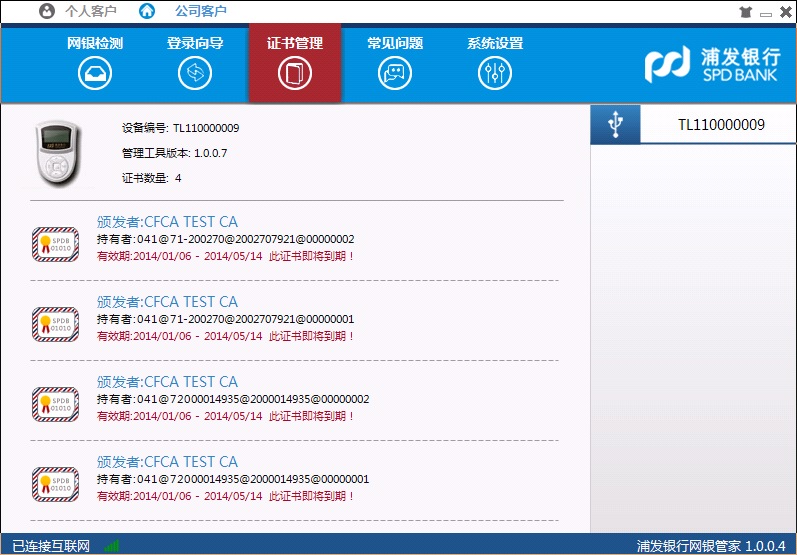
Task: Open the 网银检测 detection icon
Action: [x=95, y=72]
